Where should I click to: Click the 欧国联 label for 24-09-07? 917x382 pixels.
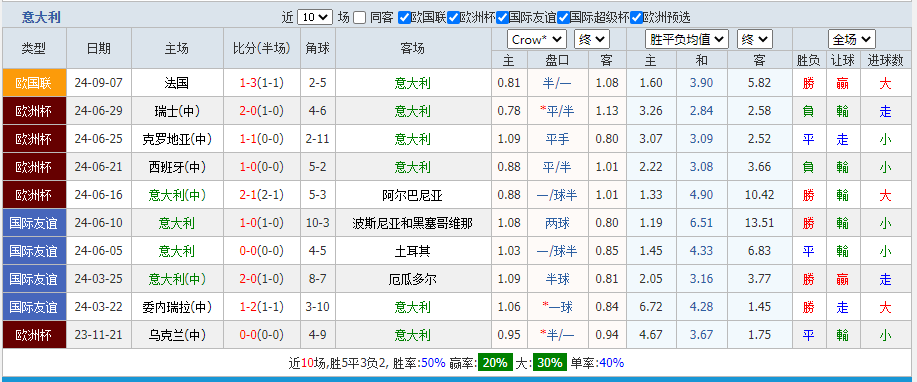[35, 83]
